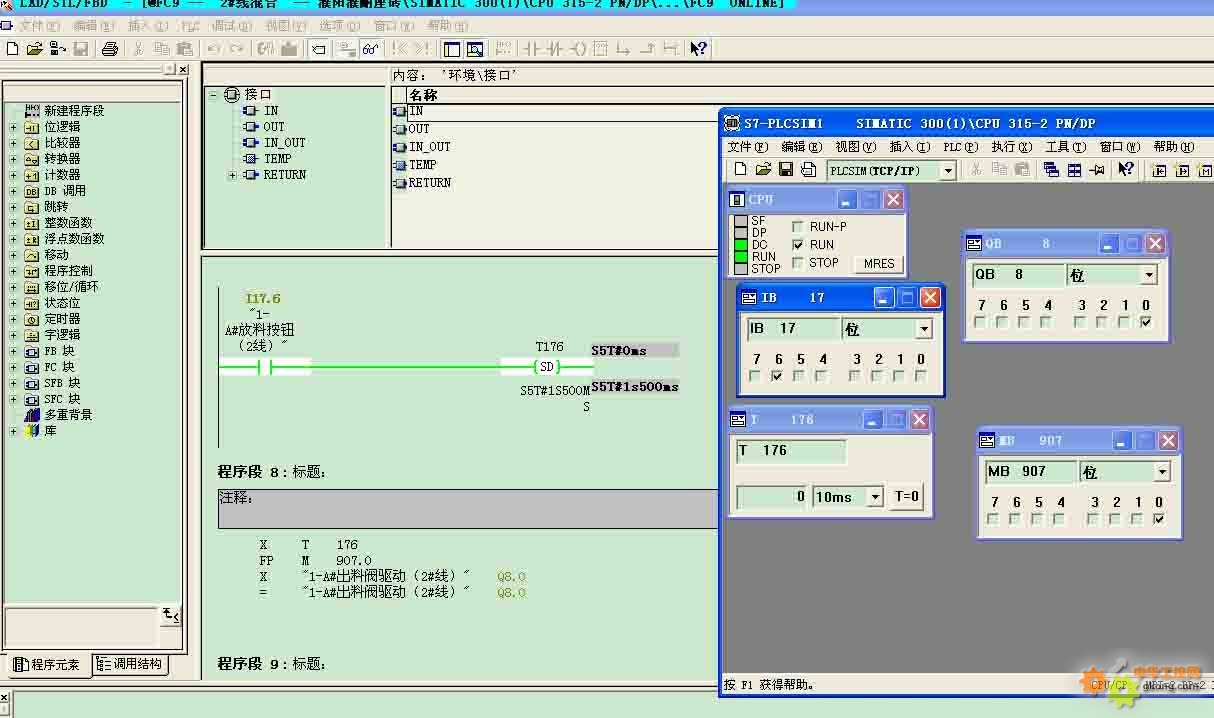
Task: Open the 文件(F) menu in S7-PLCSIM
Action: coord(747,147)
